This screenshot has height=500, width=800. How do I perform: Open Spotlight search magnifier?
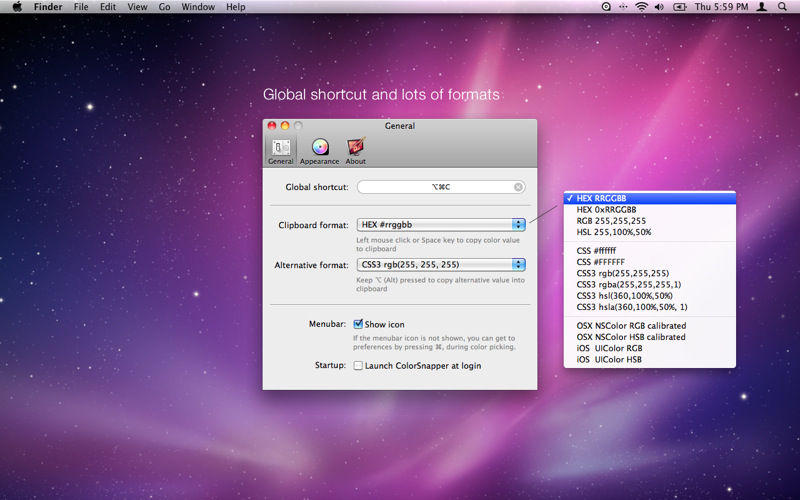click(782, 7)
